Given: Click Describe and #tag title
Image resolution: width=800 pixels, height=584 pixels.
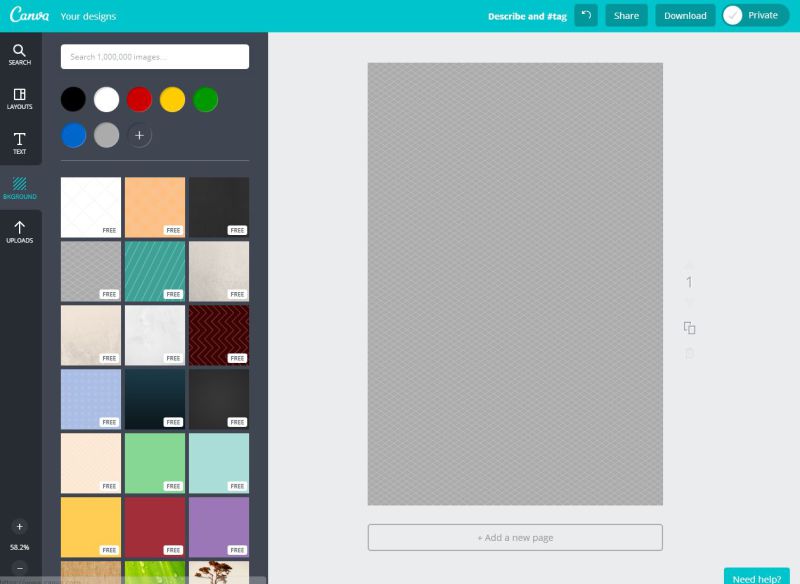Looking at the screenshot, I should click(x=527, y=16).
